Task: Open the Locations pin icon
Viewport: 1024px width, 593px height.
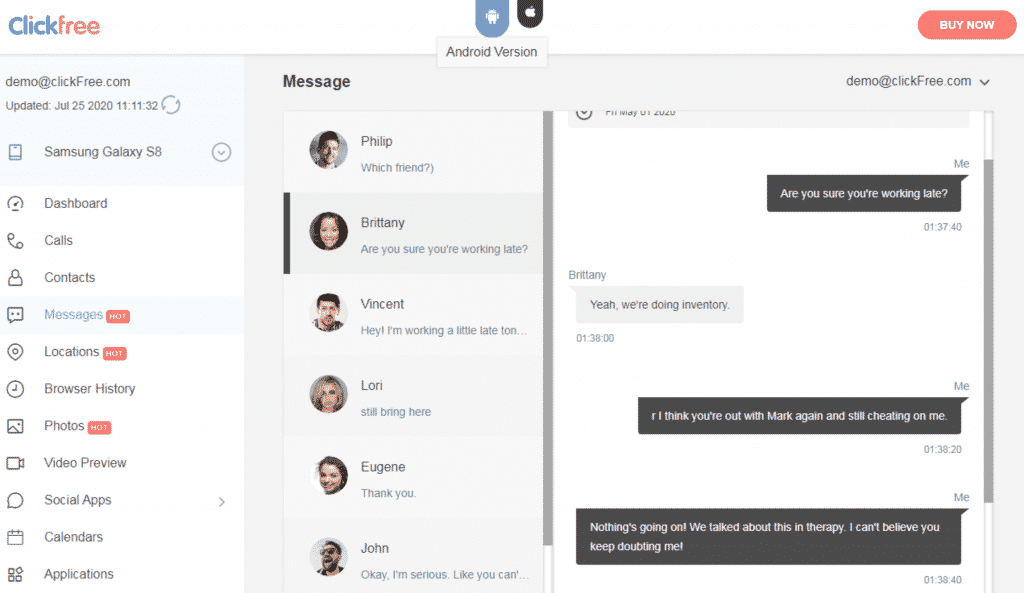Action: point(16,352)
